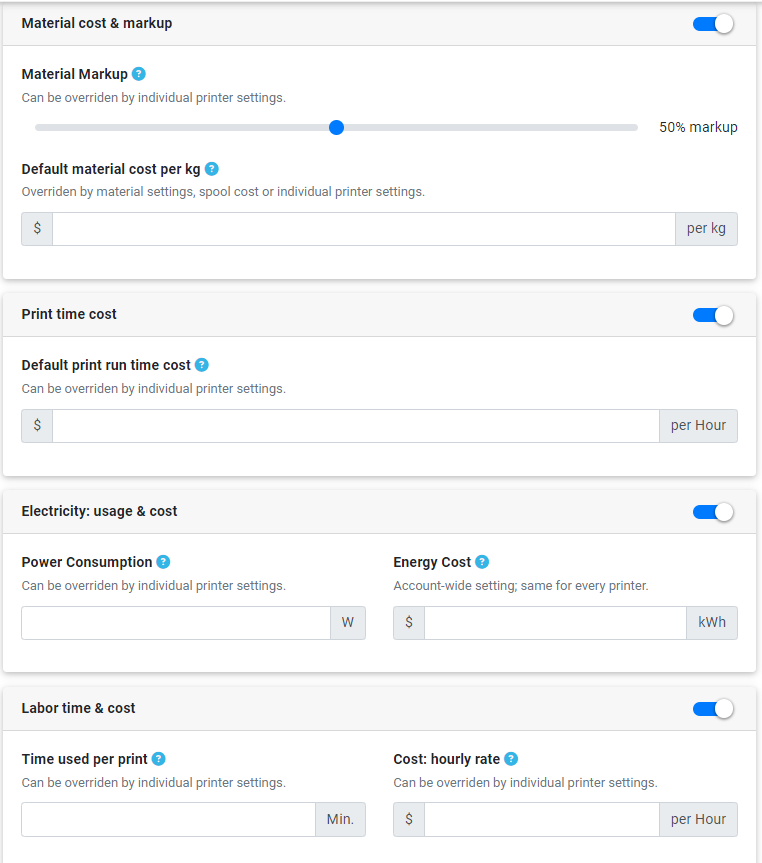
Task: Click the Energy Cost question mark icon
Action: pos(482,562)
